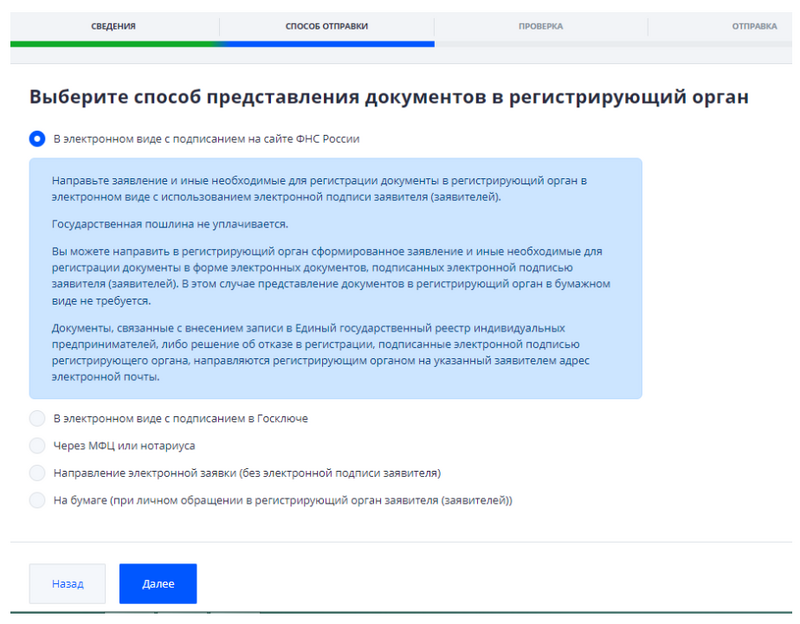
Task: Open the Проверка step tab
Action: (541, 26)
